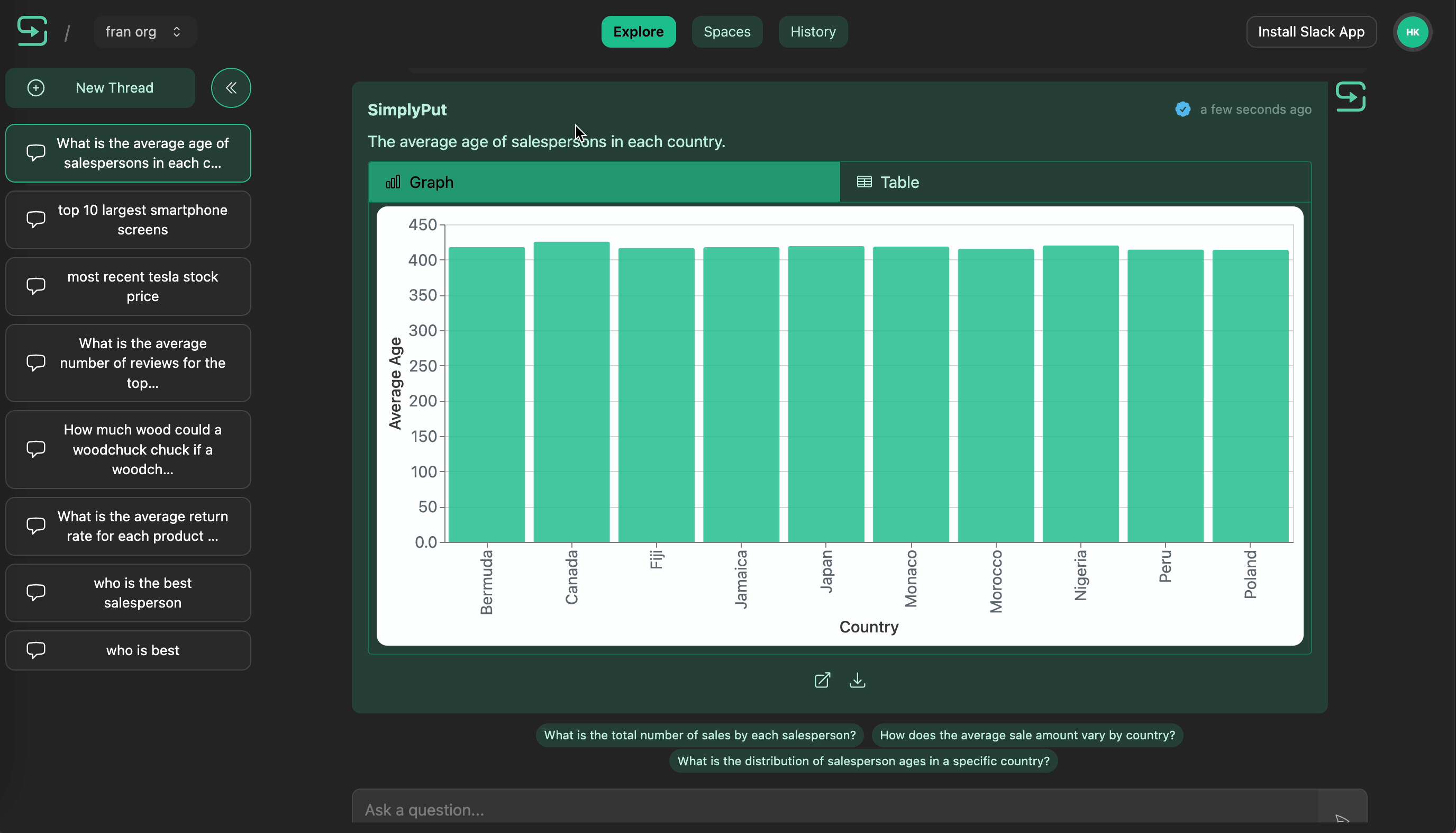This screenshot has height=833, width=1456.
Task: Click the Table tab icon
Action: tap(864, 181)
